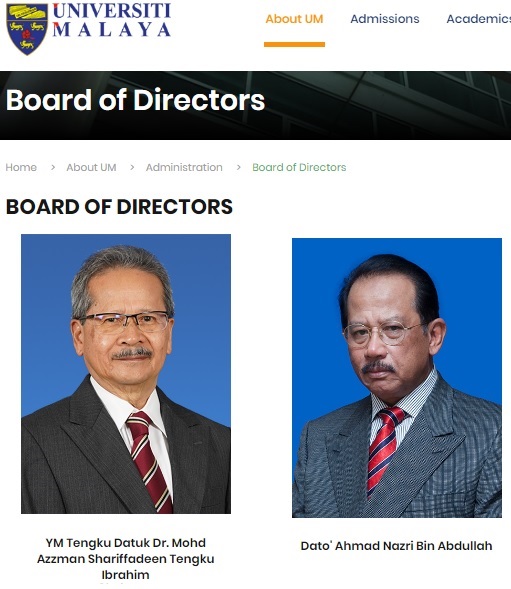Click Board of Directors breadcrumb link

pos(299,167)
